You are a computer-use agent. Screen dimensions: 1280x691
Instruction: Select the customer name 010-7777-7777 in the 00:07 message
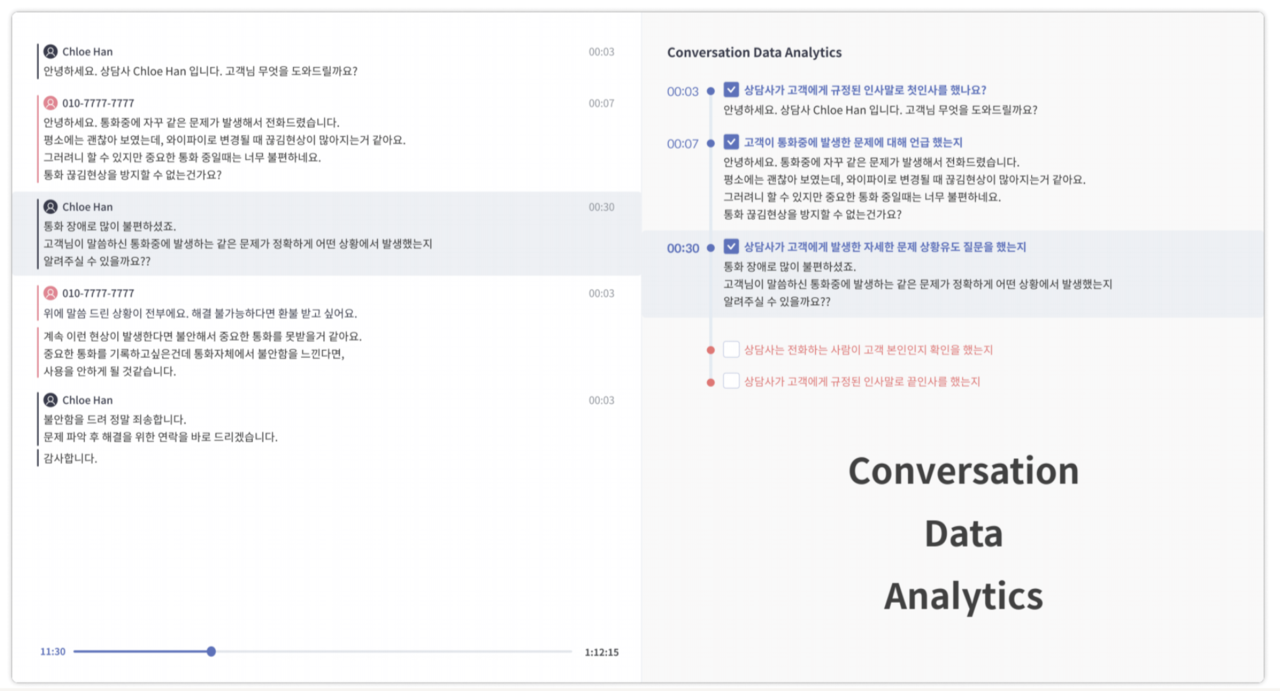[x=98, y=103]
